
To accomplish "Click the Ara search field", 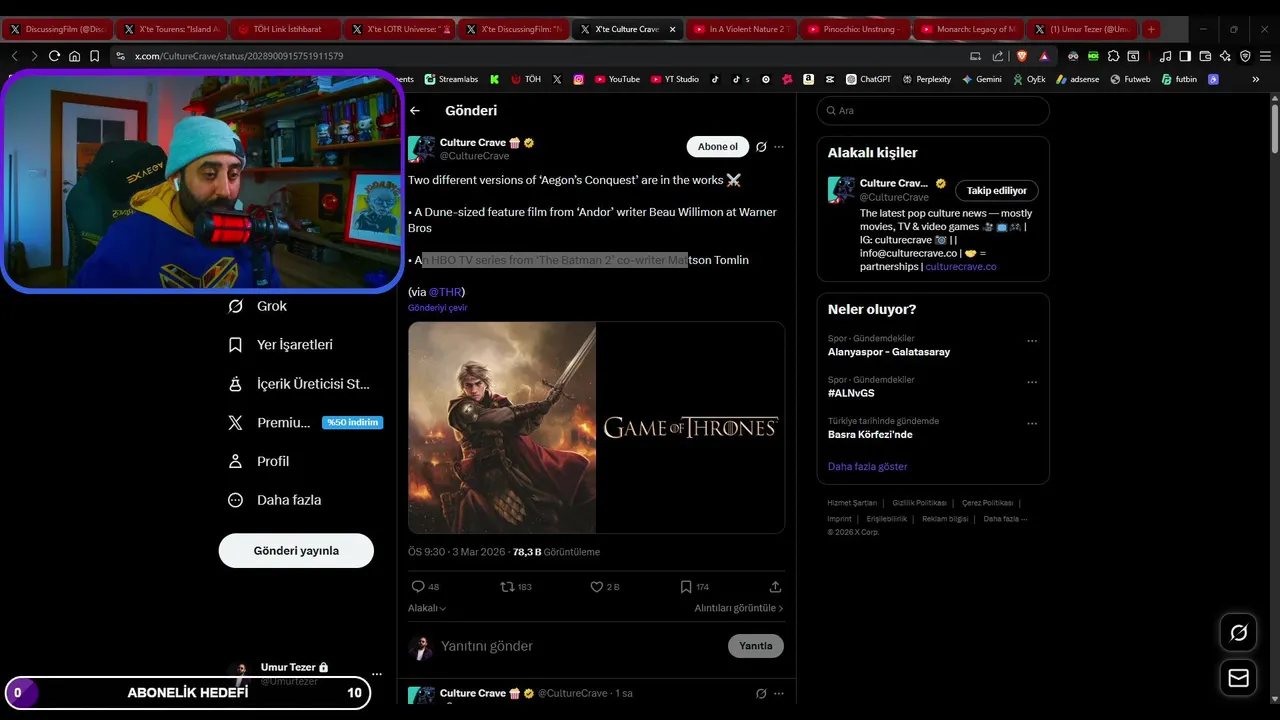I will coord(933,111).
